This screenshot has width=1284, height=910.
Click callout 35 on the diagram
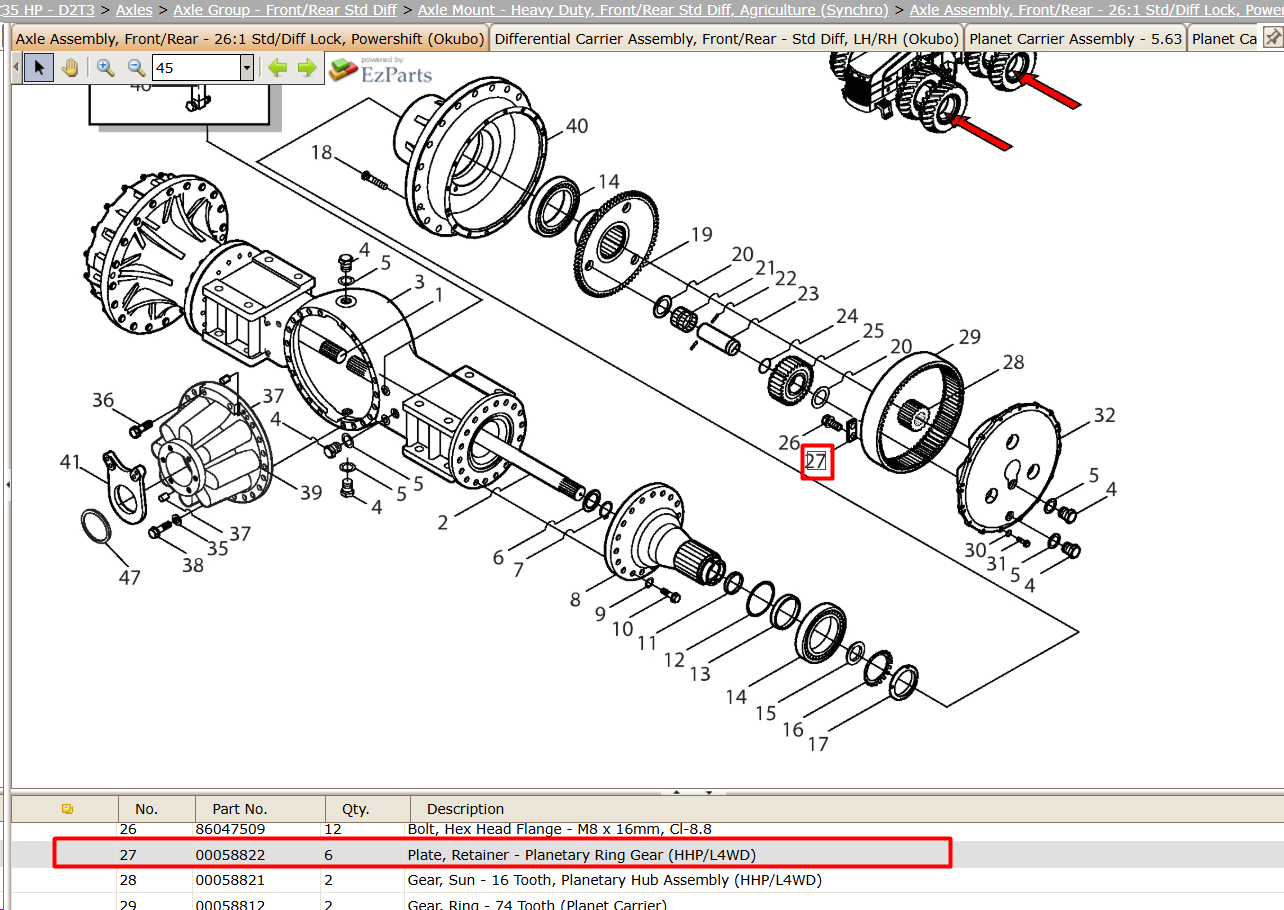pyautogui.click(x=217, y=548)
